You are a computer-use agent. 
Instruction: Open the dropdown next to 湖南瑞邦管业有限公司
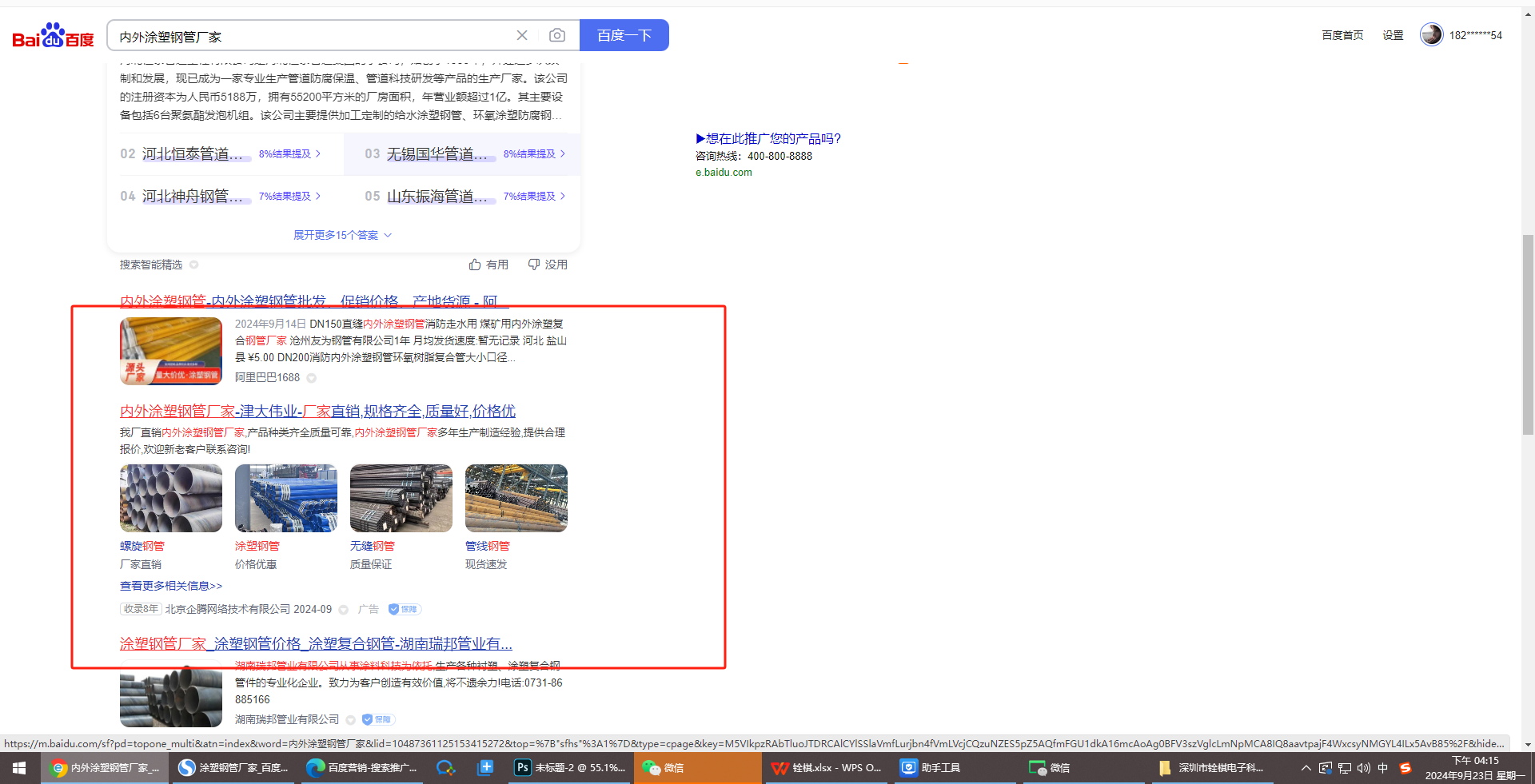click(x=350, y=720)
